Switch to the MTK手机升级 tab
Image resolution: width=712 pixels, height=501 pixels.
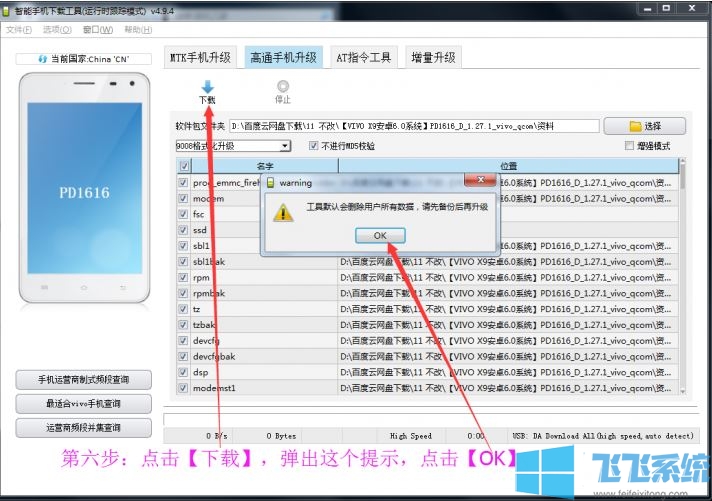click(200, 58)
